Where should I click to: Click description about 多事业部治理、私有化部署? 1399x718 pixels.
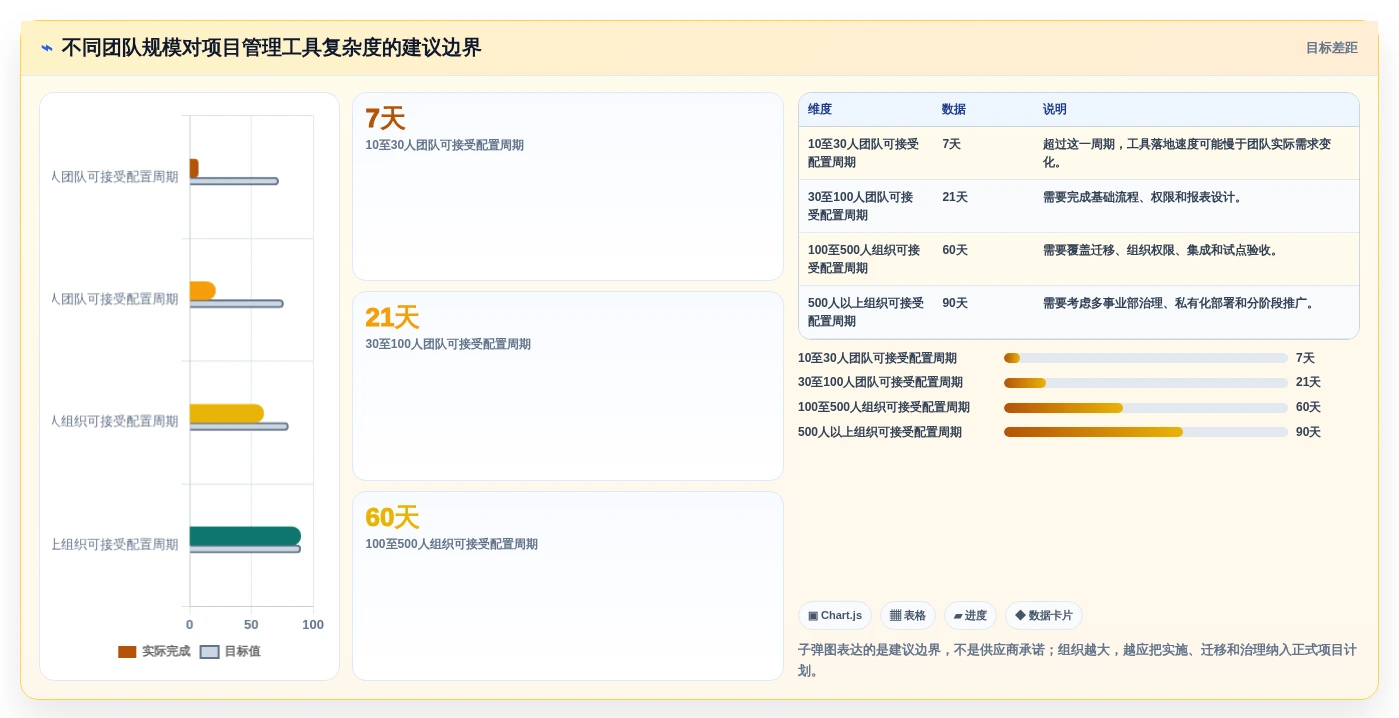[x=1181, y=303]
